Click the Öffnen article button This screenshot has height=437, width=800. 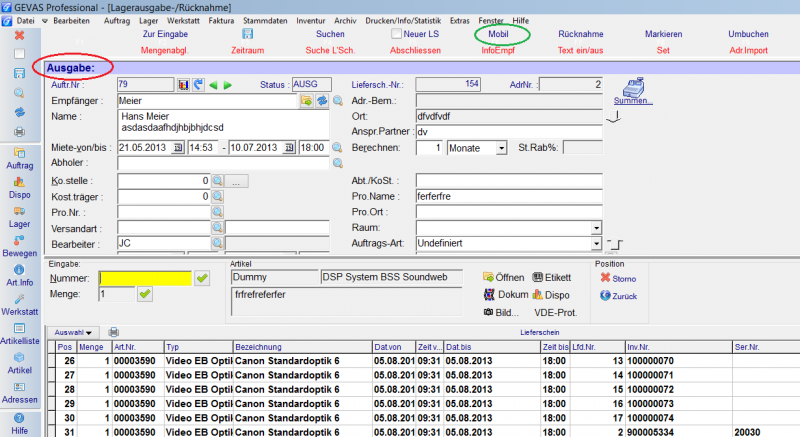click(x=504, y=277)
